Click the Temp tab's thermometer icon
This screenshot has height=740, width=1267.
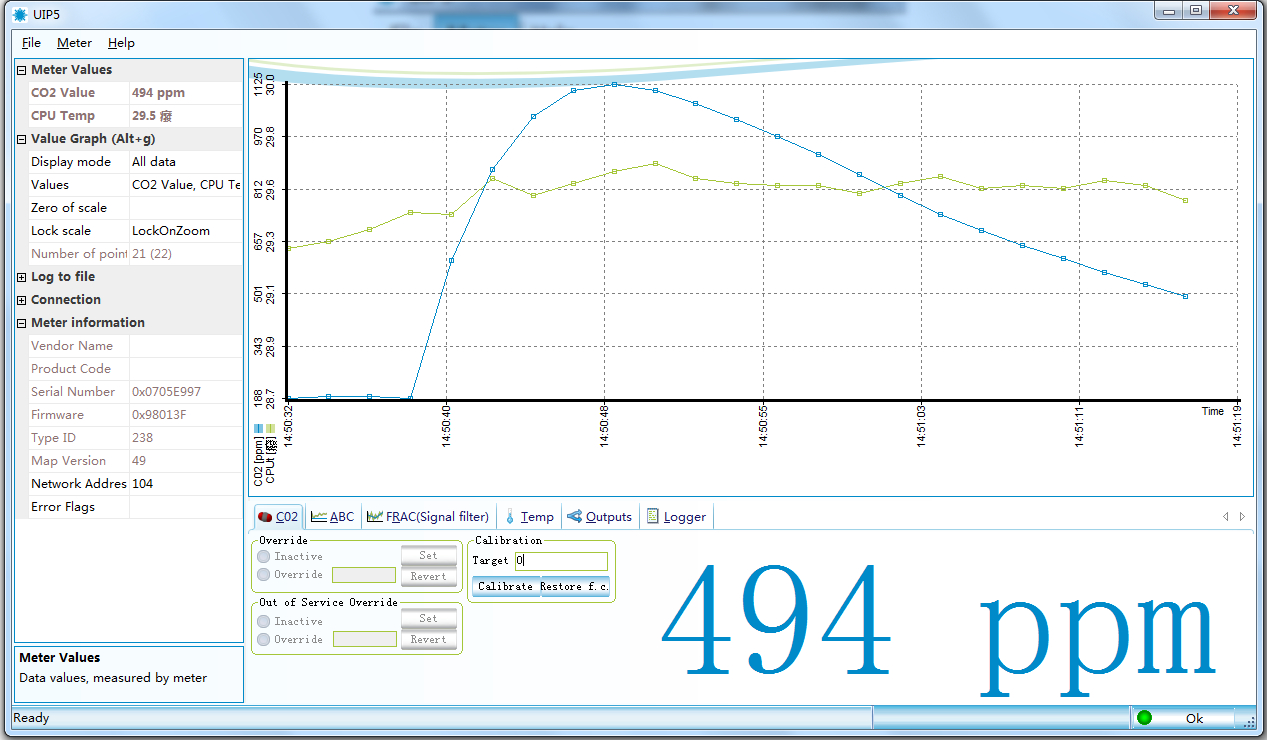510,517
